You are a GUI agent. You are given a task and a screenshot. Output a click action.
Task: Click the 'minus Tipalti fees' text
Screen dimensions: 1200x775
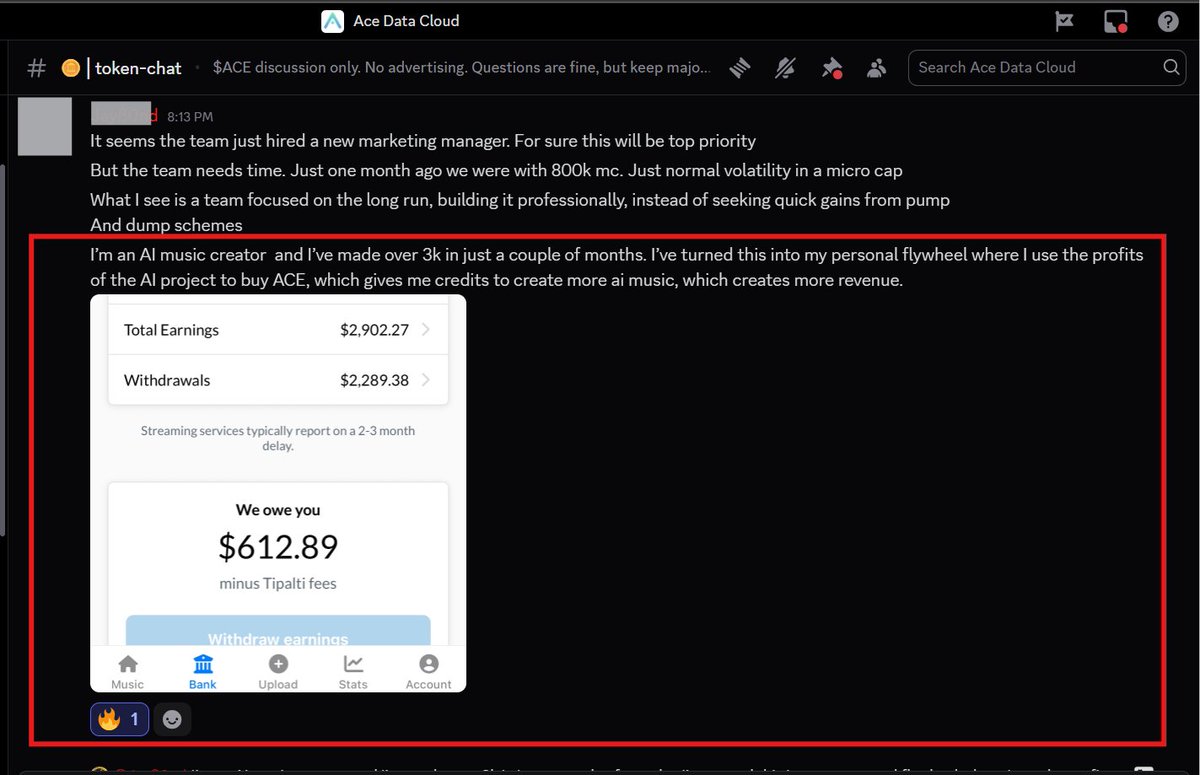278,583
